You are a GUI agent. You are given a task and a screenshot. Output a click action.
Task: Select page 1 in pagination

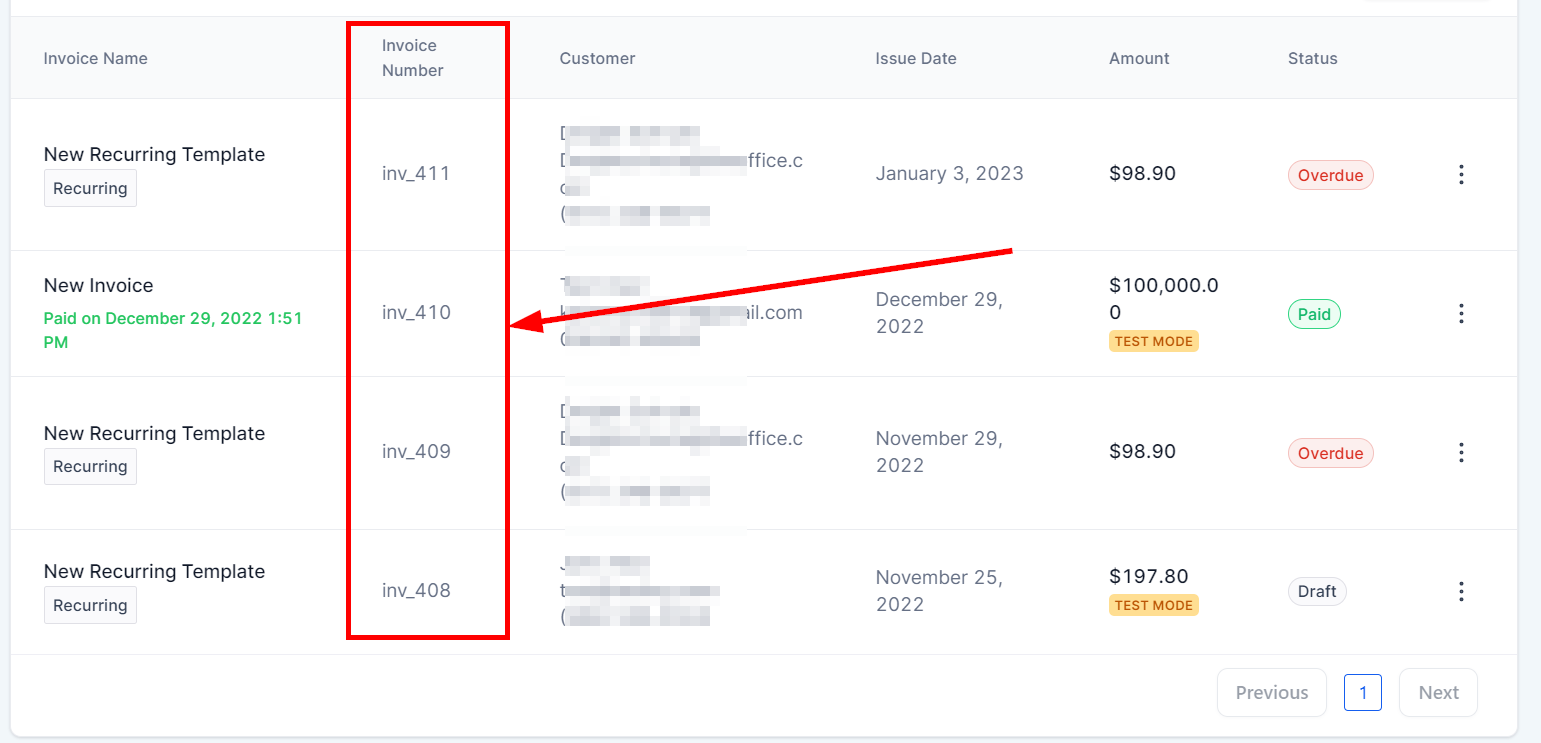[x=1362, y=692]
